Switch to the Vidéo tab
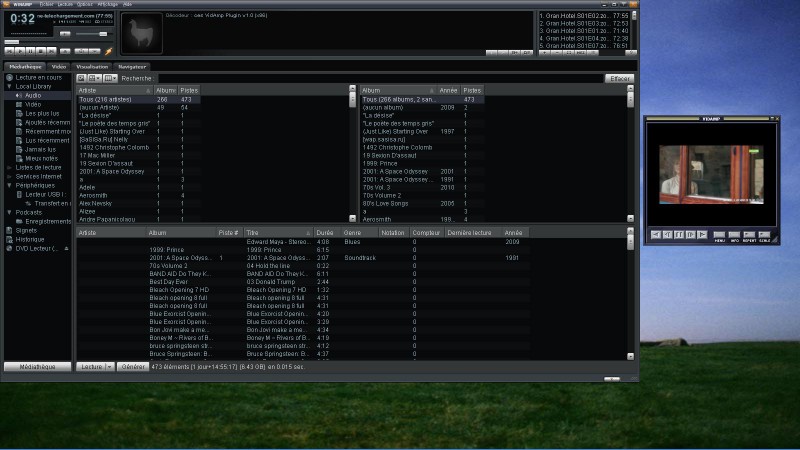The height and width of the screenshot is (450, 800). [x=59, y=67]
